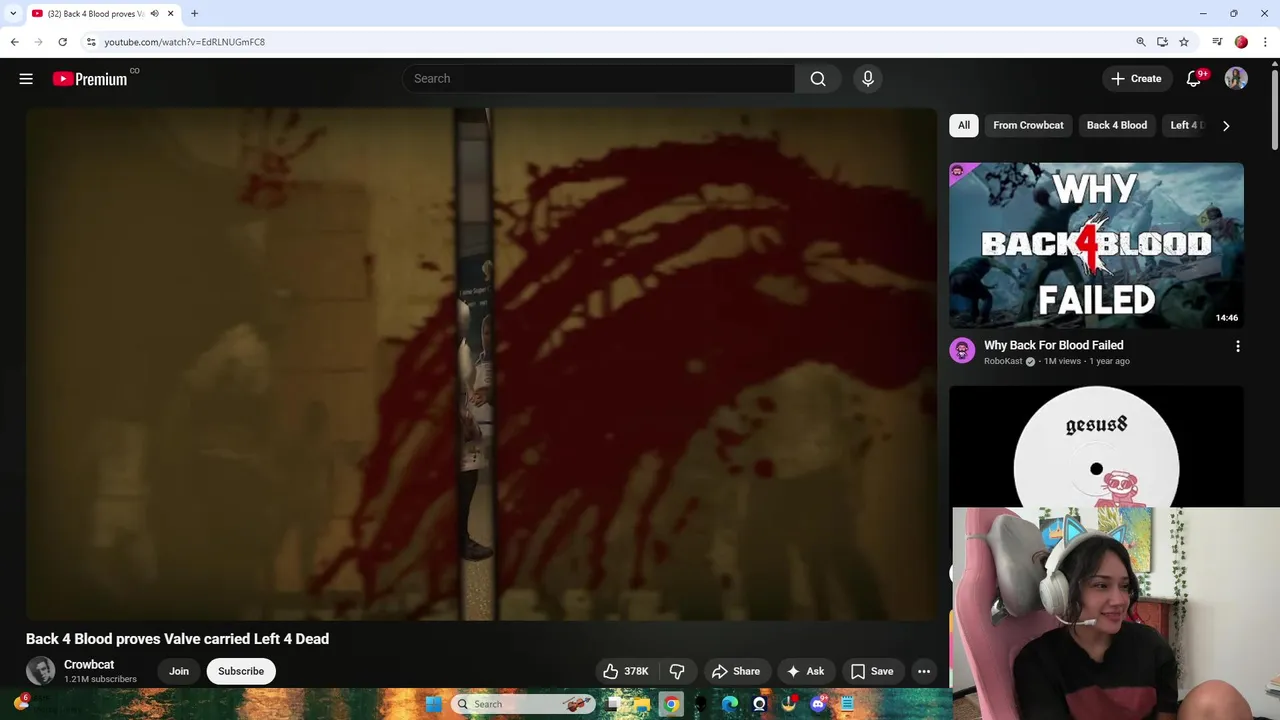Join the Crowbcat channel
The image size is (1280, 720).
coord(179,671)
